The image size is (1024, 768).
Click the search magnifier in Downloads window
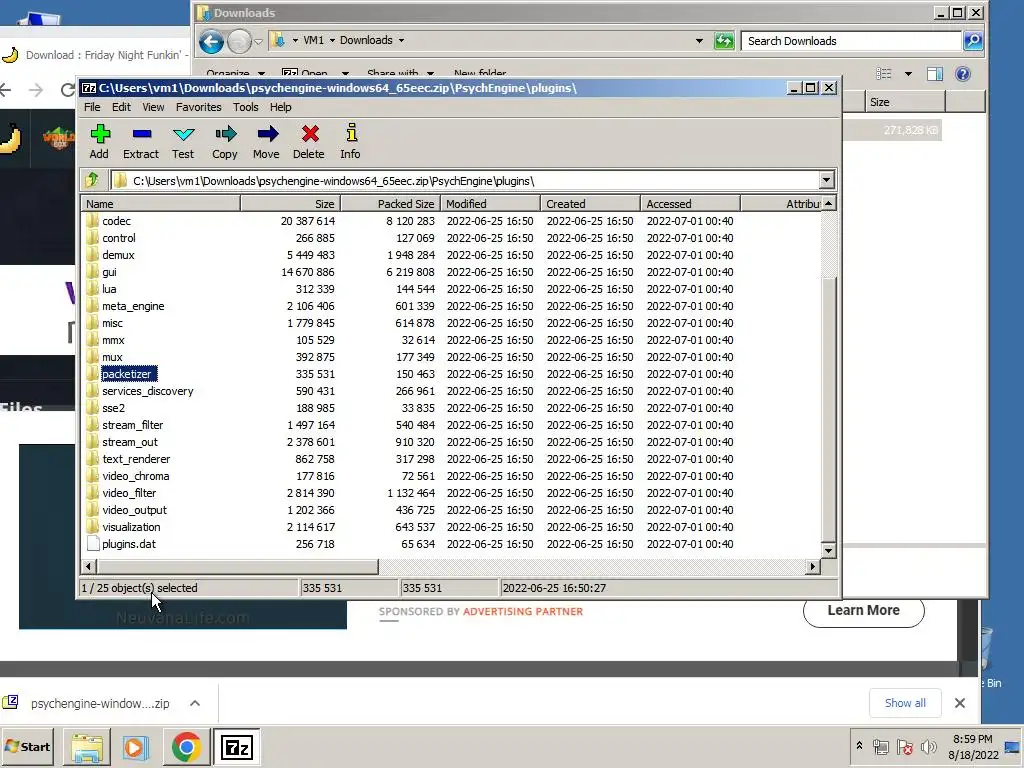[x=972, y=40]
